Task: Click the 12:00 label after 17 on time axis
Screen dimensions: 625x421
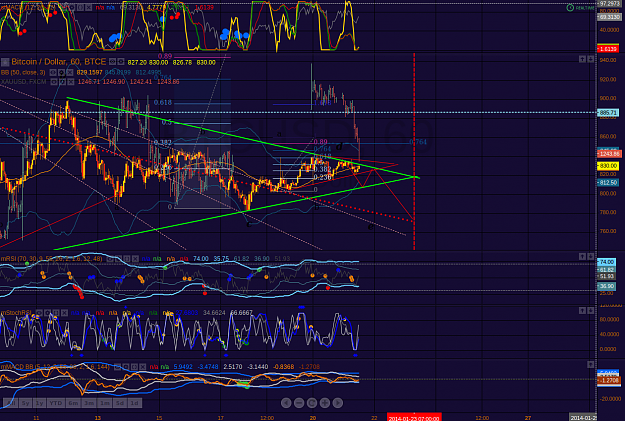Action: point(267,417)
